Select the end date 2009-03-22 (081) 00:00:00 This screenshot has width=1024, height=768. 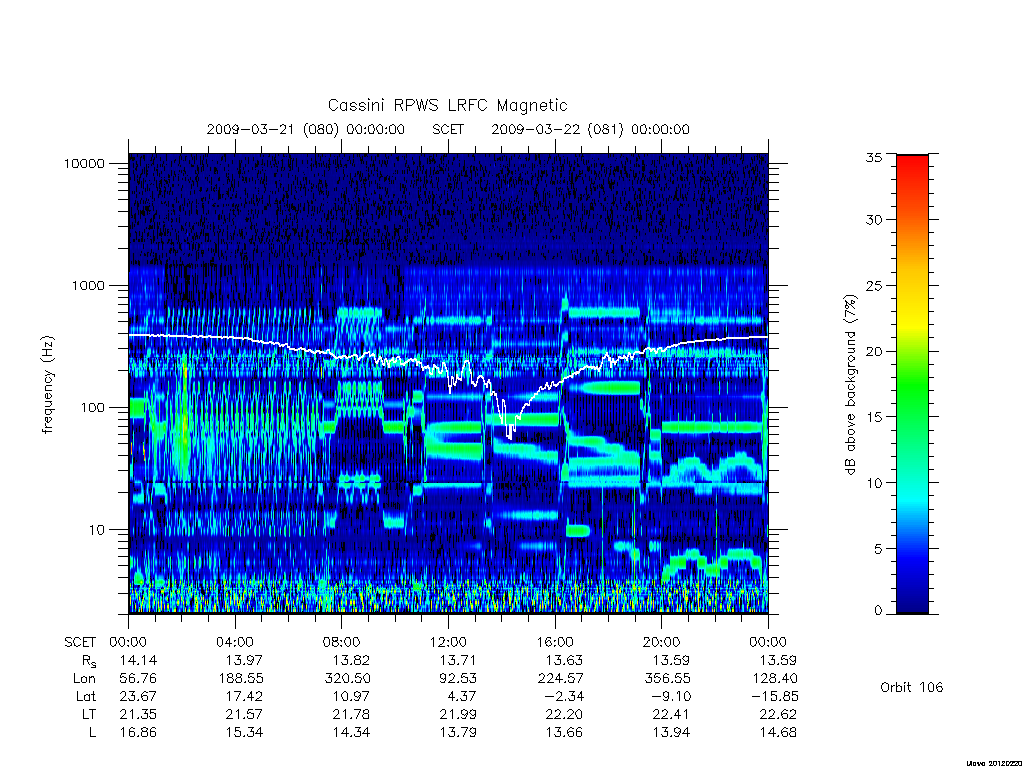coord(590,129)
